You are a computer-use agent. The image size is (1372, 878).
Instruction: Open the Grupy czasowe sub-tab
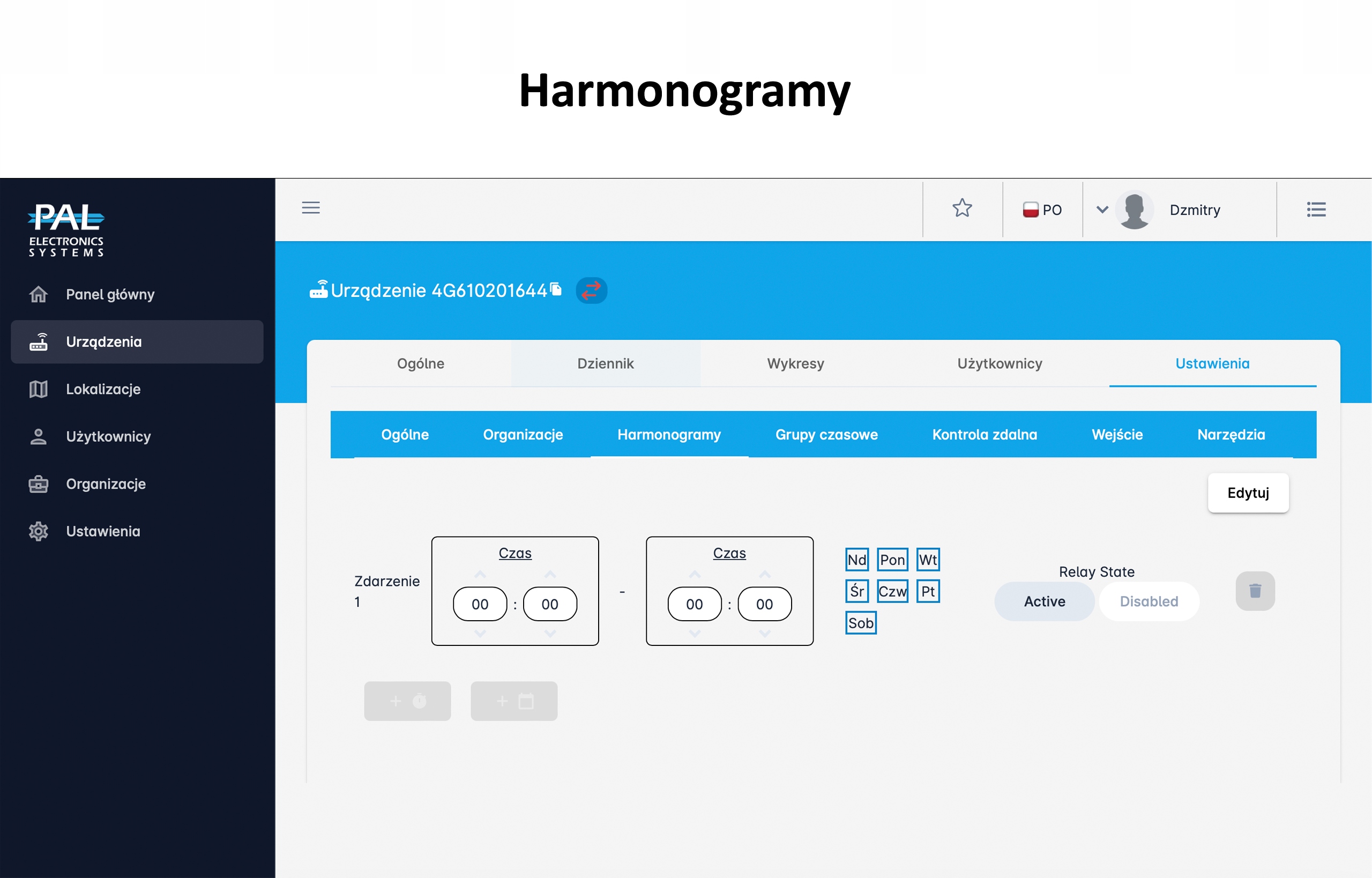[826, 434]
